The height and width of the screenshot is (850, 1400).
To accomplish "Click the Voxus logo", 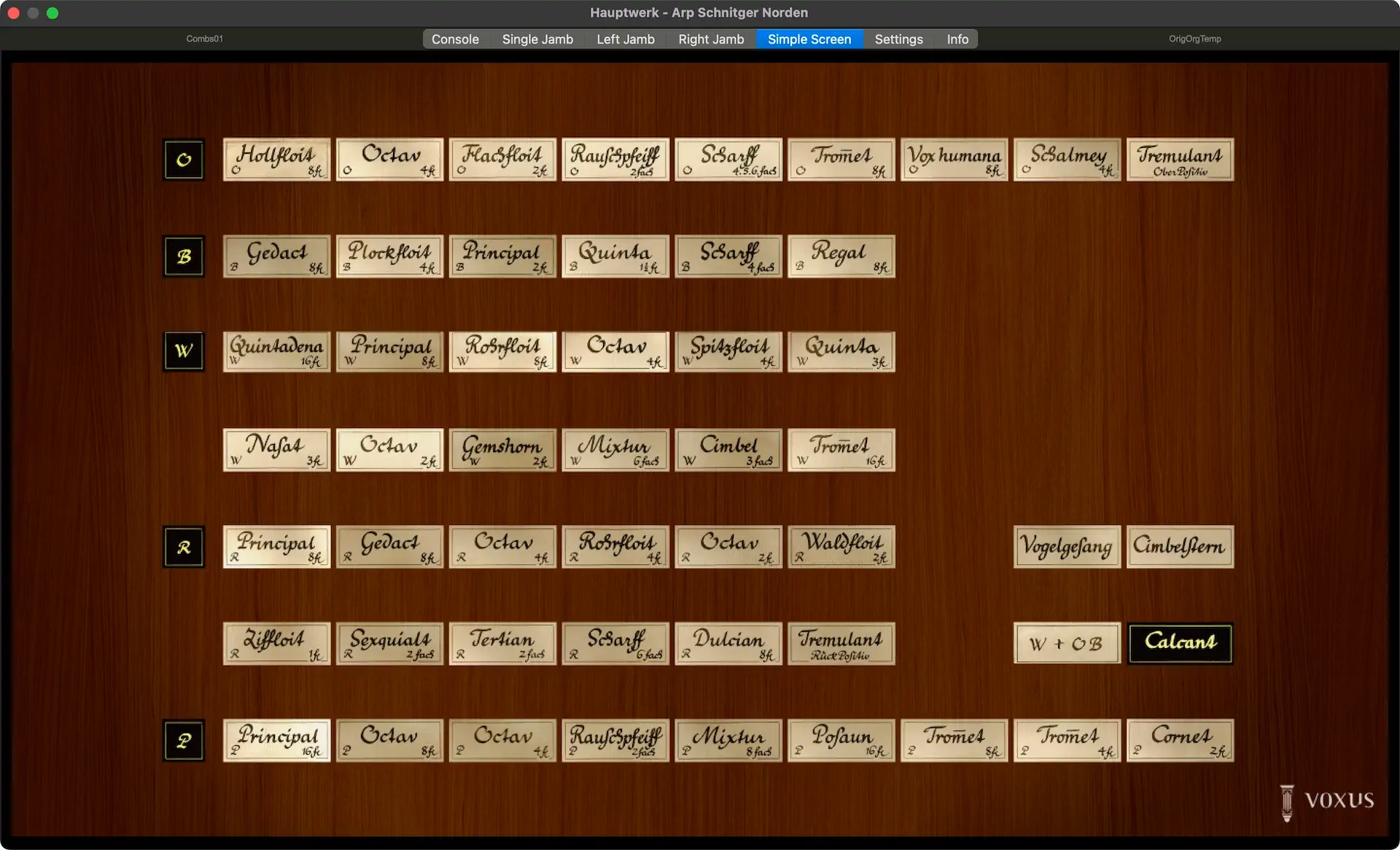I will pos(1327,801).
